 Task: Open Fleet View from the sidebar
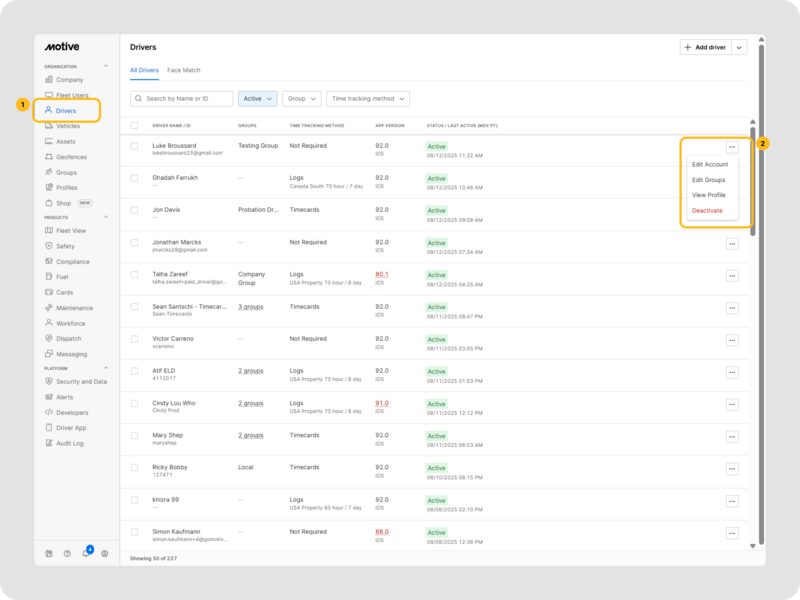coord(70,230)
